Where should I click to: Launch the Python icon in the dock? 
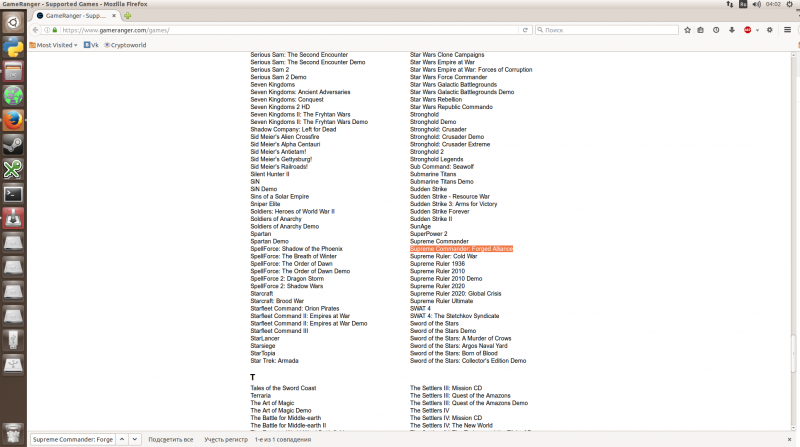click(13, 47)
